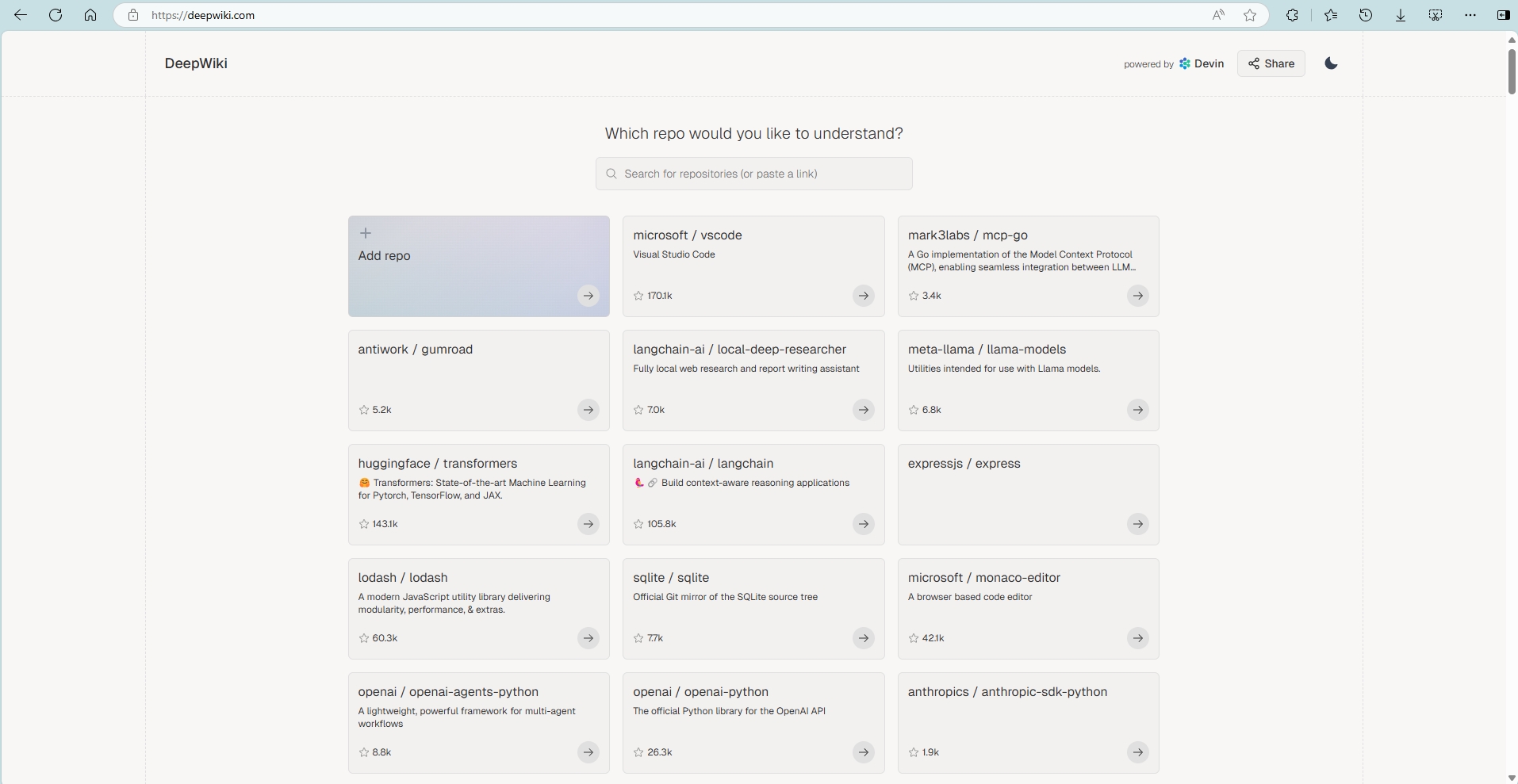Open browser Extensions puzzle icon
Viewport: 1518px width, 784px height.
1292,15
